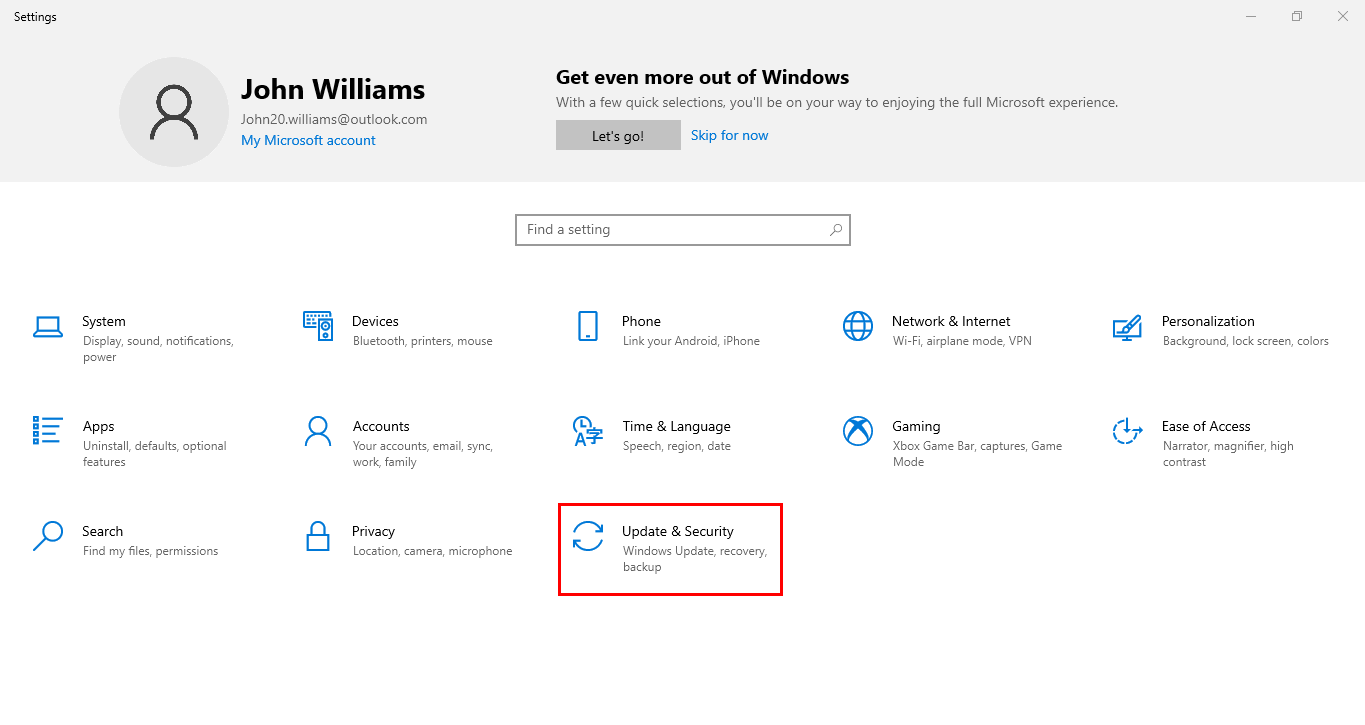Focus the Find a setting field
This screenshot has height=725, width=1365.
point(683,230)
